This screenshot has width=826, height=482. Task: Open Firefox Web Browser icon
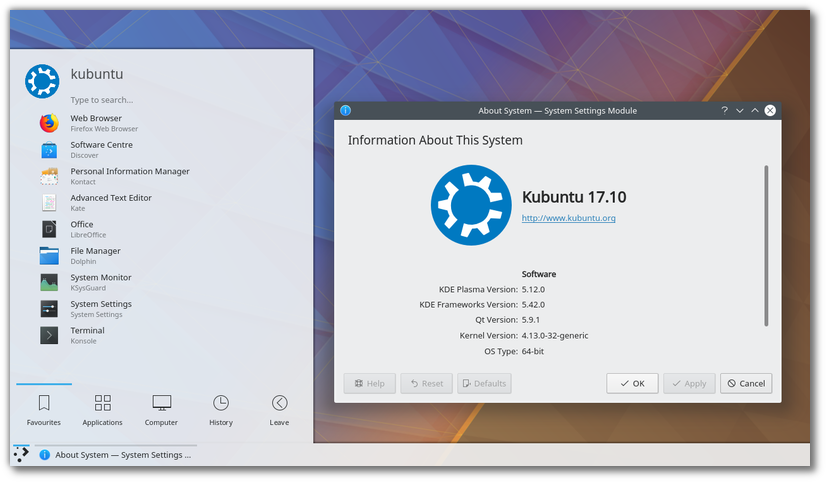tap(49, 123)
